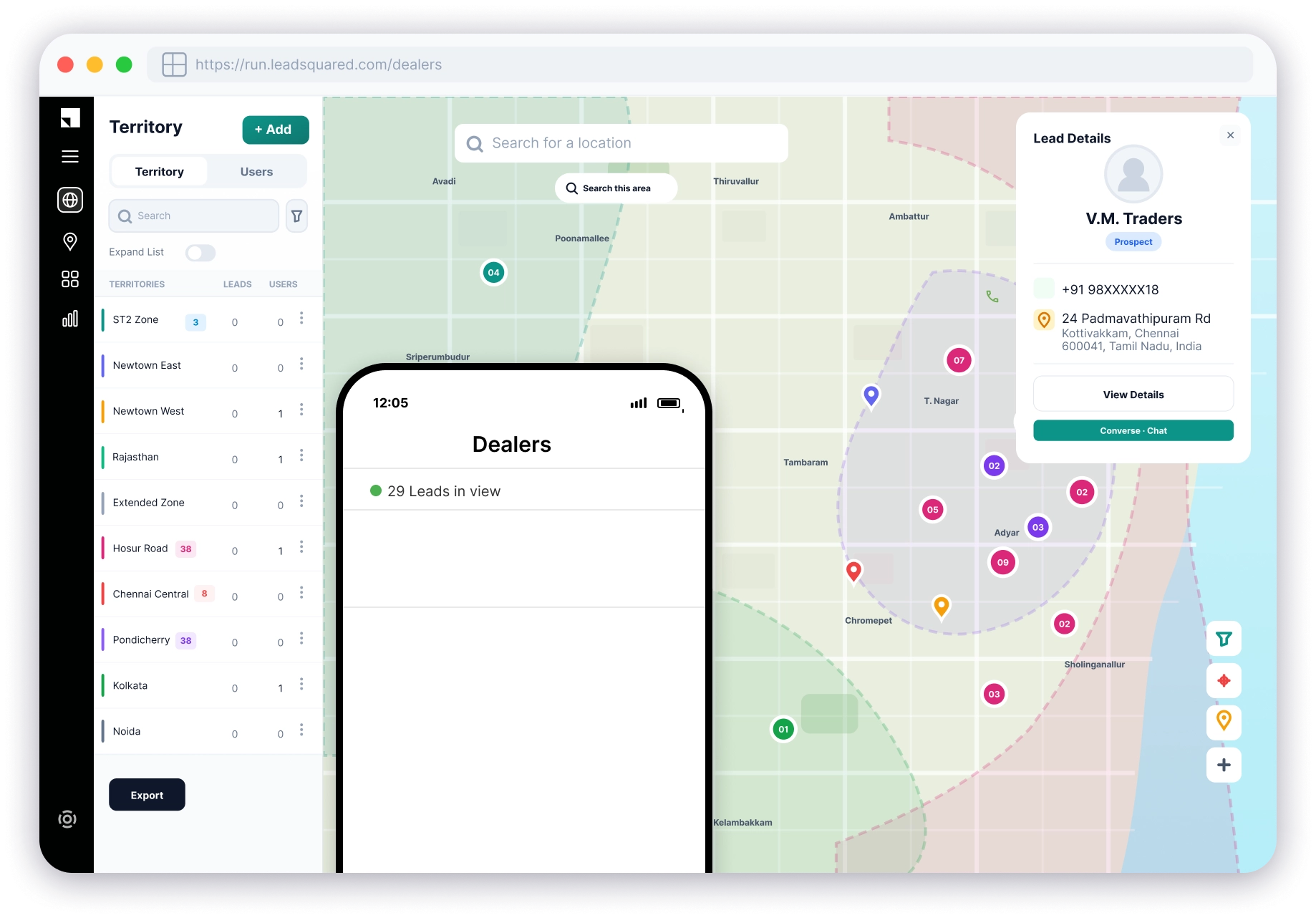Click the blue map pin near T. Nagar
The width and height of the screenshot is (1316, 918).
(x=871, y=395)
